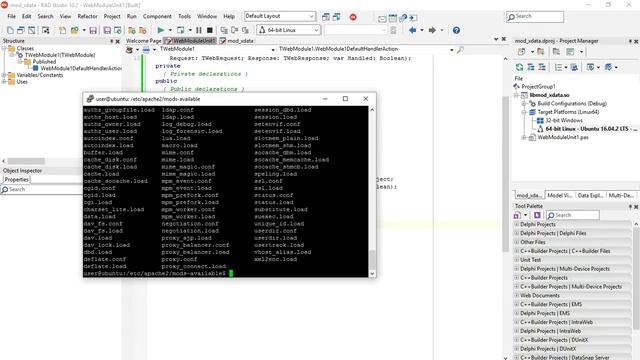Open the TWebModule1 class combo box
Viewport: 640px width, 360px height.
click(x=273, y=50)
